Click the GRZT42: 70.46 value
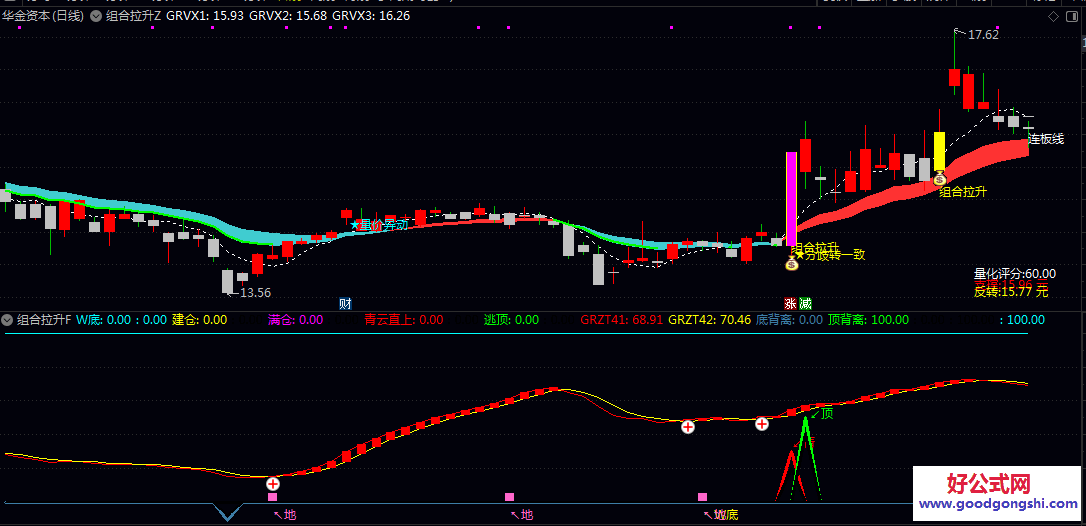1086x526 pixels. coord(710,319)
